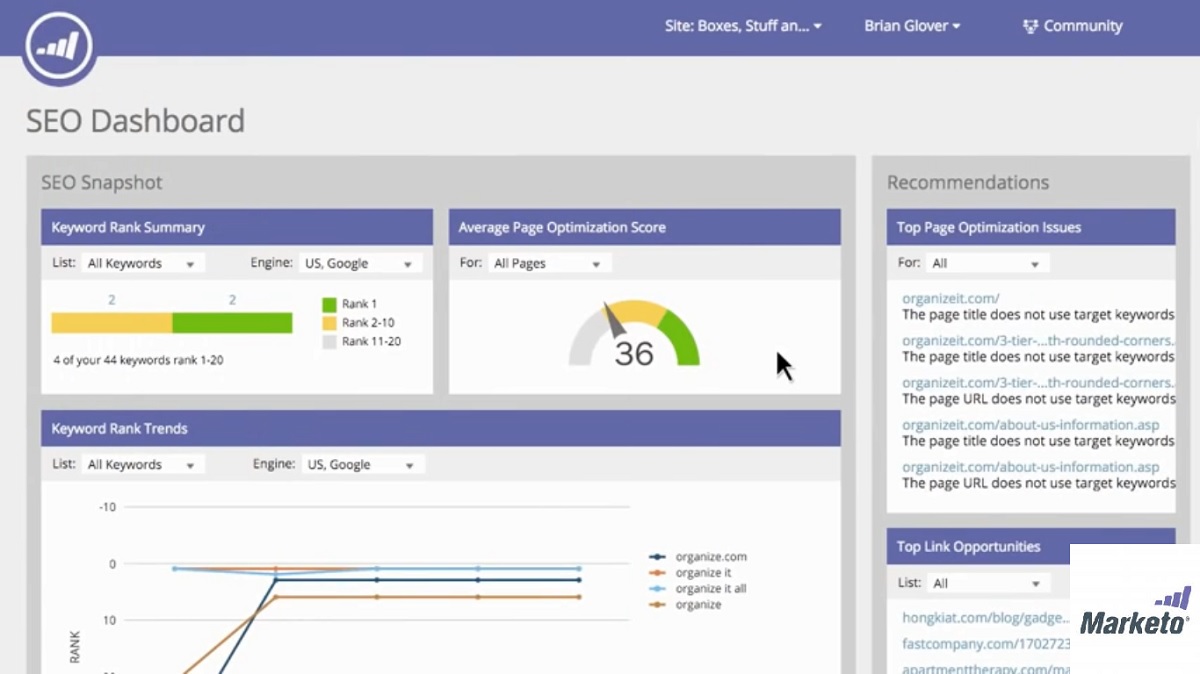Open the All Pages dropdown for optimization score
1200x674 pixels.
(548, 264)
